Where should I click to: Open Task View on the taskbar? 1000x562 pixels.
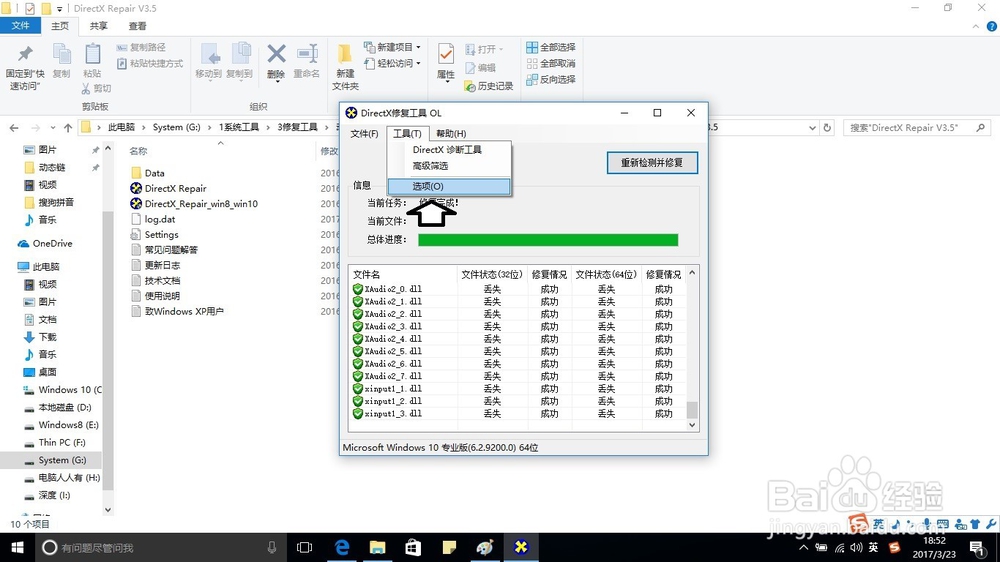305,547
